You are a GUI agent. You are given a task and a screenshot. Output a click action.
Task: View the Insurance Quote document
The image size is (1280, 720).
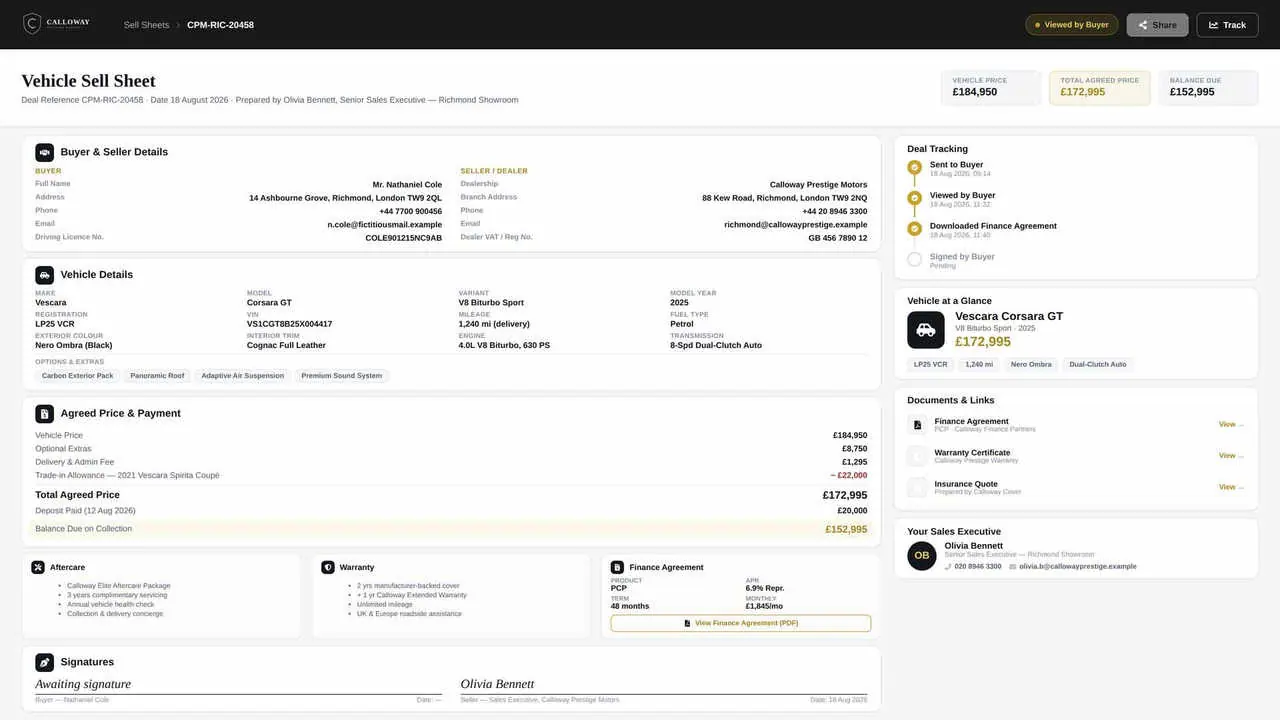(x=1231, y=487)
